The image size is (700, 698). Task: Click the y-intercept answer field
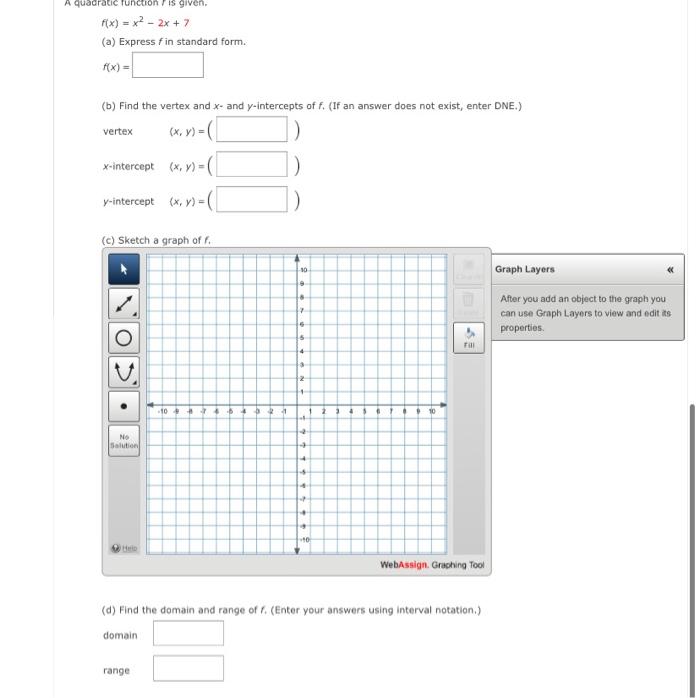(252, 199)
